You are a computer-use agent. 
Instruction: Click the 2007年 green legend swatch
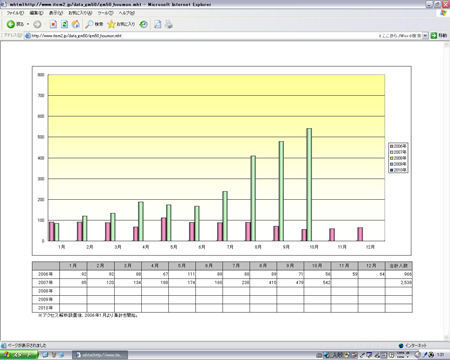[392, 152]
